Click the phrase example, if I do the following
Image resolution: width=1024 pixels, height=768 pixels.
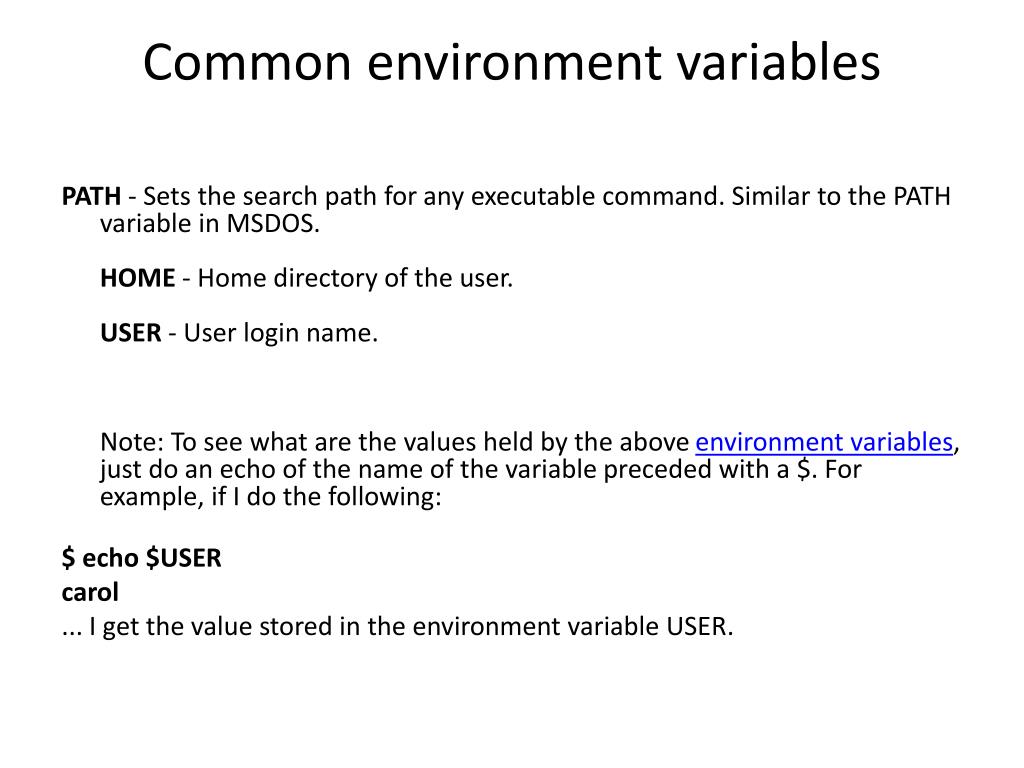[271, 497]
